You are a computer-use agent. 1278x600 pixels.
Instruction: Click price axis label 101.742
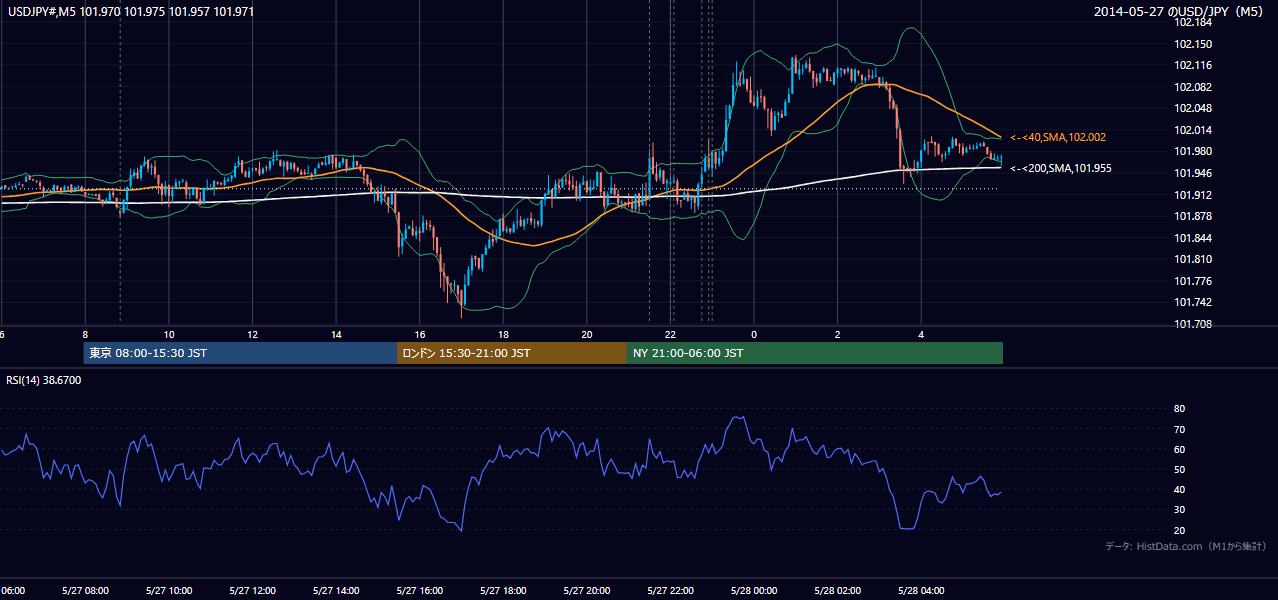(x=1194, y=303)
